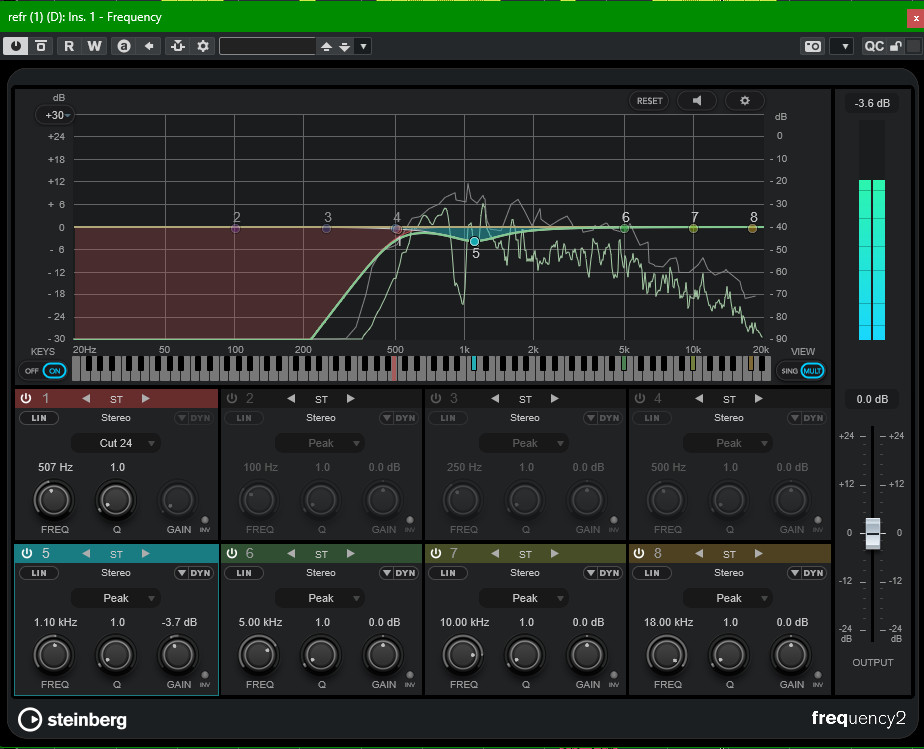
Task: Click the preset name input field
Action: click(267, 46)
